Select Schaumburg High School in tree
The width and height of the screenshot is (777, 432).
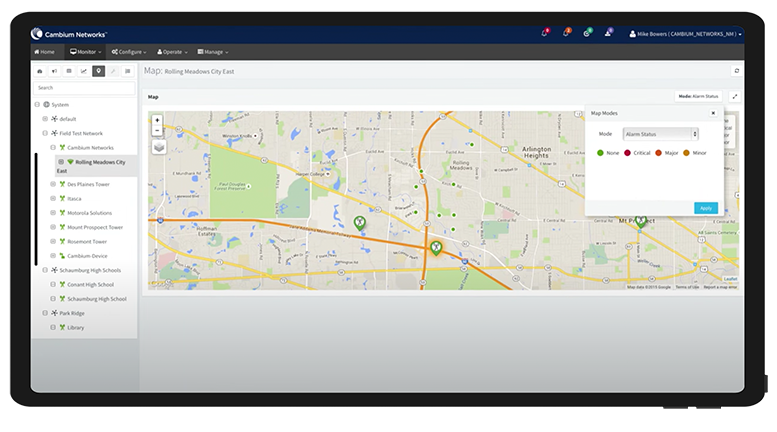pyautogui.click(x=97, y=299)
